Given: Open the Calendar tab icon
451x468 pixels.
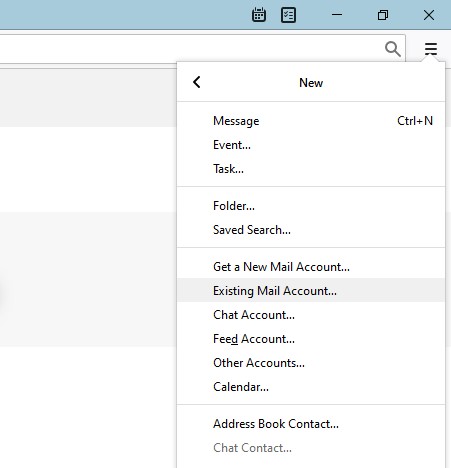Looking at the screenshot, I should [x=259, y=15].
